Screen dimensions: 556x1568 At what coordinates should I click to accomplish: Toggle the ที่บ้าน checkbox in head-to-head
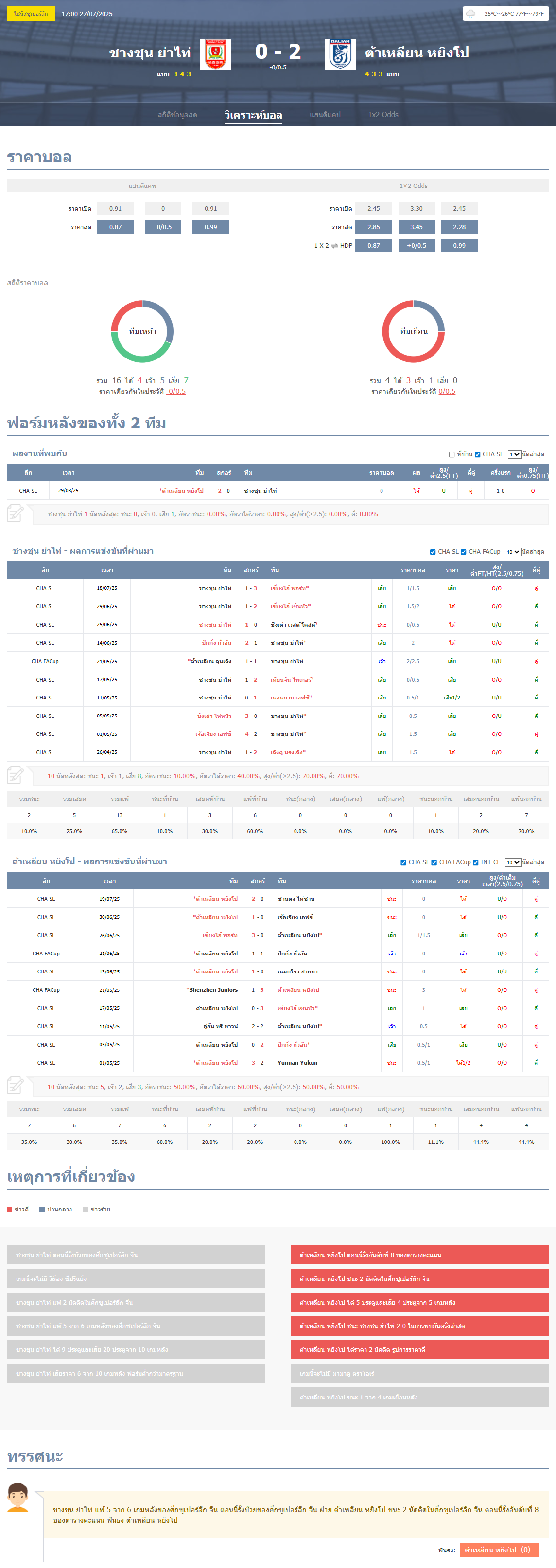(x=452, y=454)
